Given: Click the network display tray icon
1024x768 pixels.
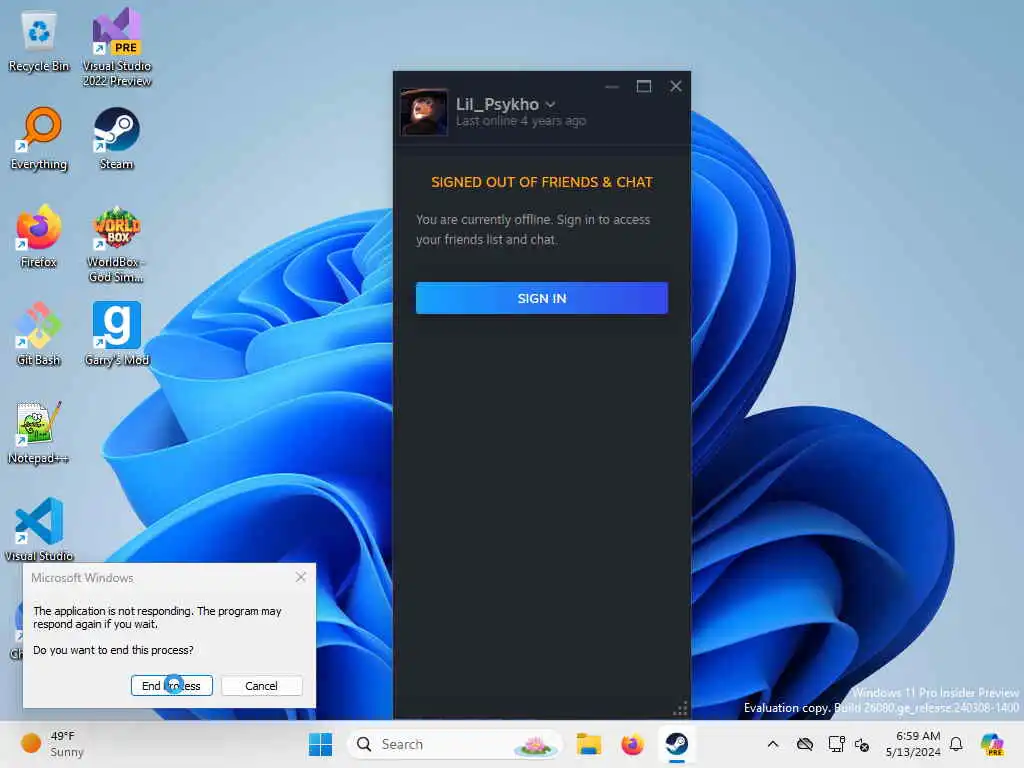Looking at the screenshot, I should pyautogui.click(x=836, y=744).
